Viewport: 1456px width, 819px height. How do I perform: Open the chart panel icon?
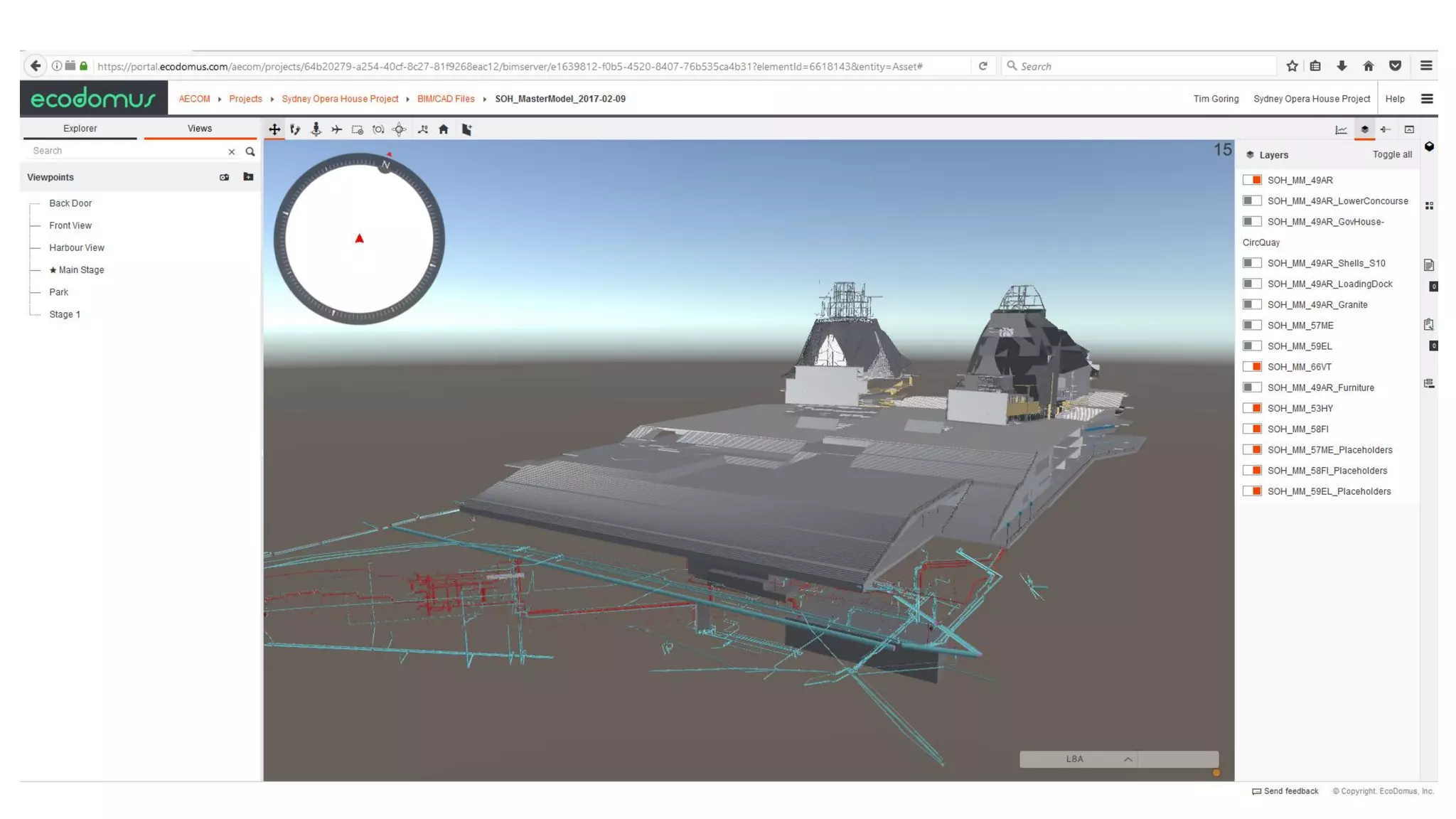(x=1341, y=129)
